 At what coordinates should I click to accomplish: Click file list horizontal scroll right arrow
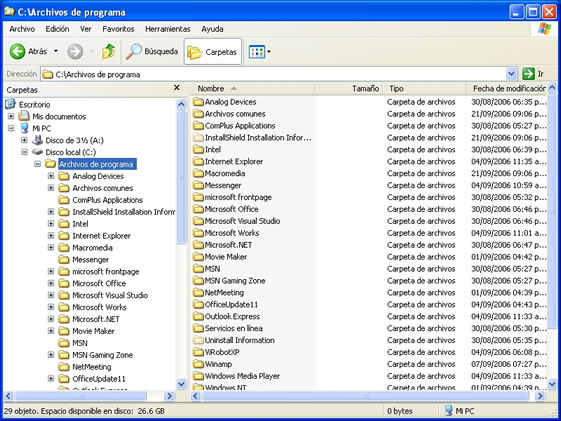tap(540, 396)
